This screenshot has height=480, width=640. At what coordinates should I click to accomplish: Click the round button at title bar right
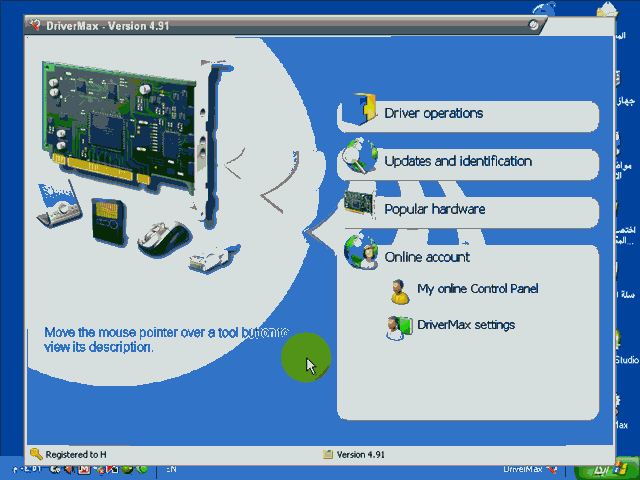[533, 25]
